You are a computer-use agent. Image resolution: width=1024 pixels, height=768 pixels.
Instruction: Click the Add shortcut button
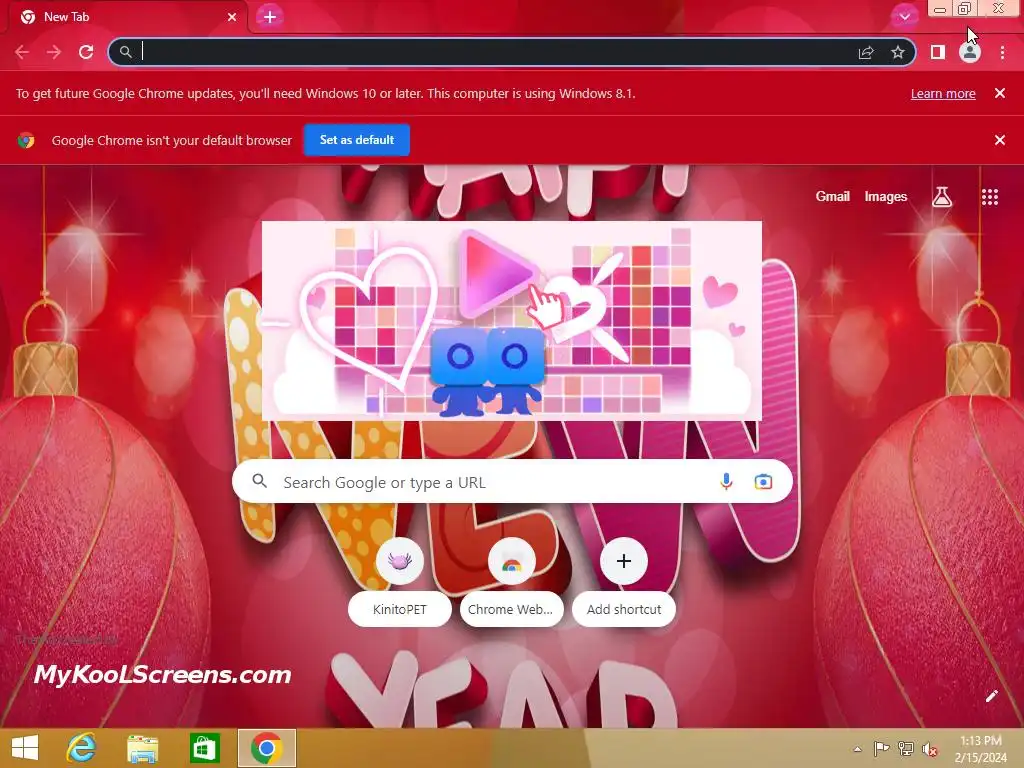(624, 581)
